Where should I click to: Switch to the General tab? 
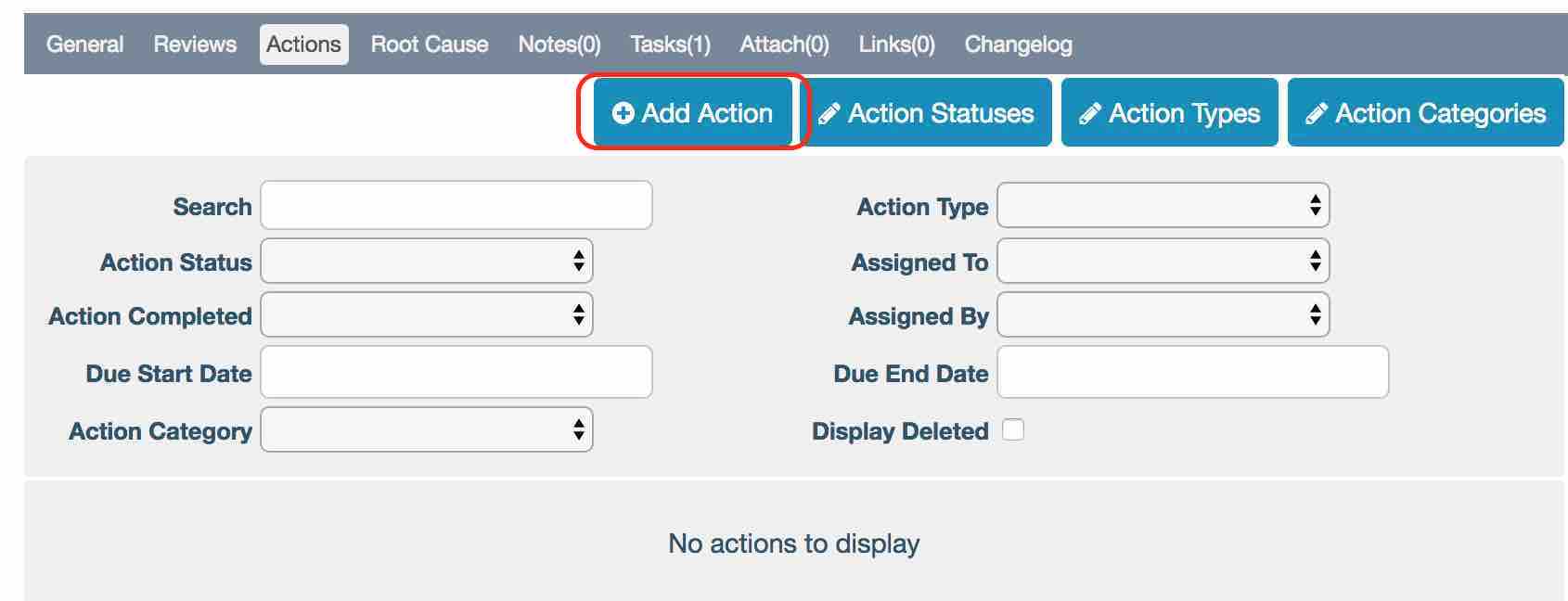[84, 45]
